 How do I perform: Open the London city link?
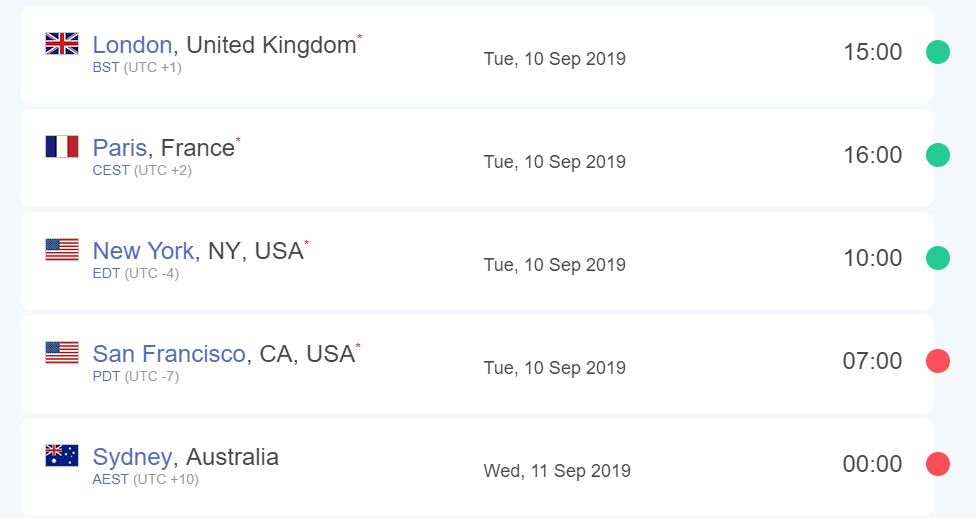(132, 45)
